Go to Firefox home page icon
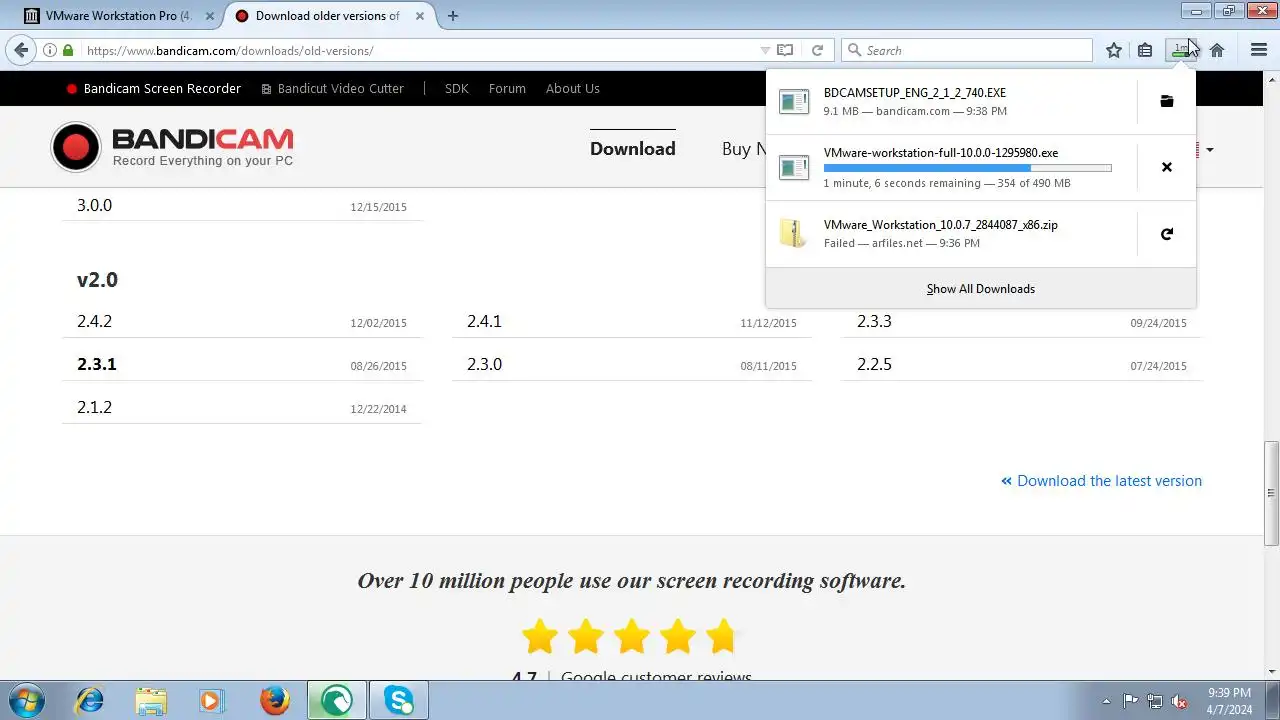 pos(1217,50)
